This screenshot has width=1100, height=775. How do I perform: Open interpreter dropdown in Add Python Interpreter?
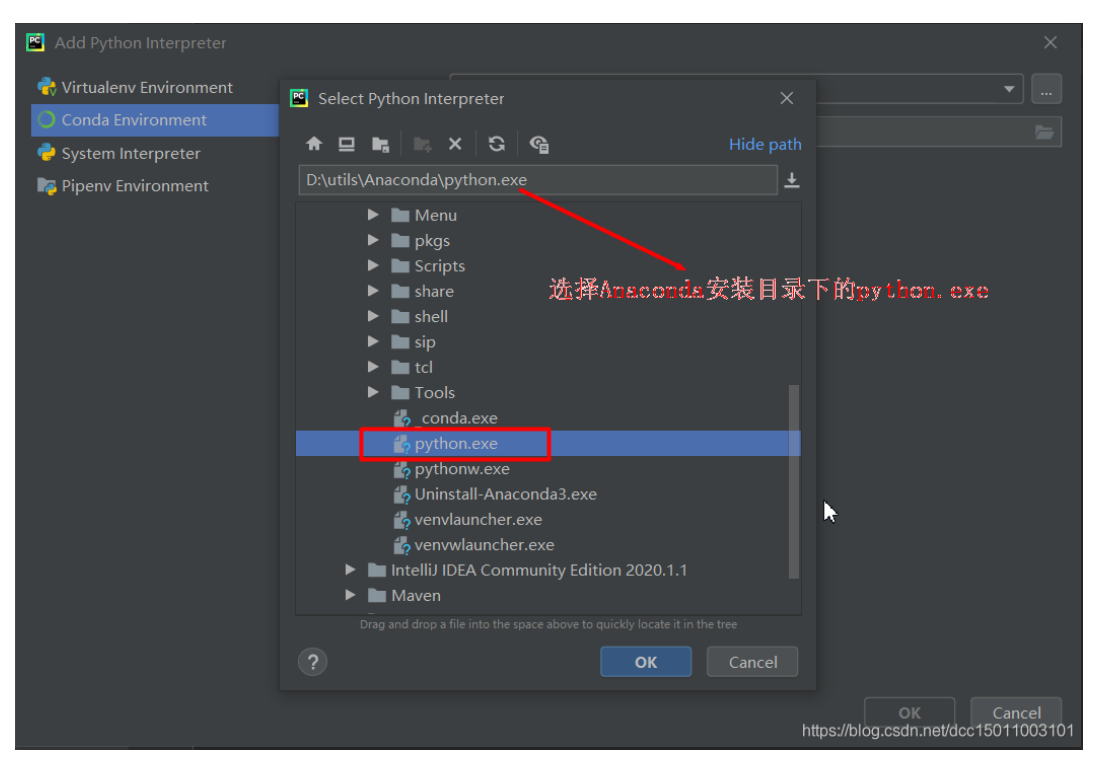[1009, 89]
